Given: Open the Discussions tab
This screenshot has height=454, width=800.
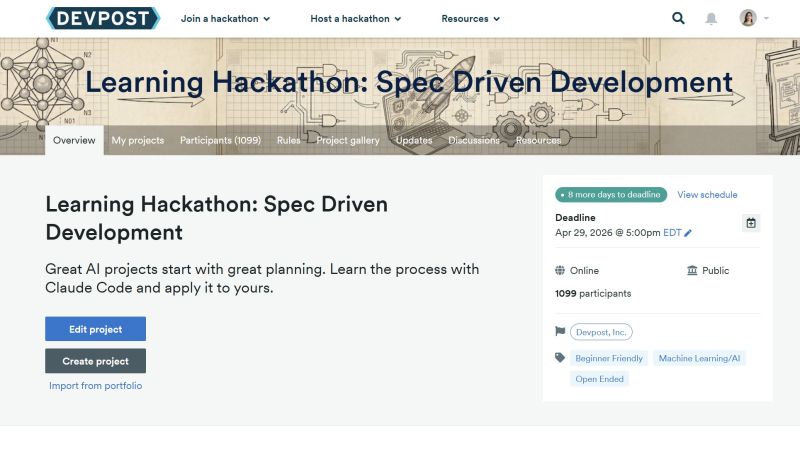Looking at the screenshot, I should [474, 140].
